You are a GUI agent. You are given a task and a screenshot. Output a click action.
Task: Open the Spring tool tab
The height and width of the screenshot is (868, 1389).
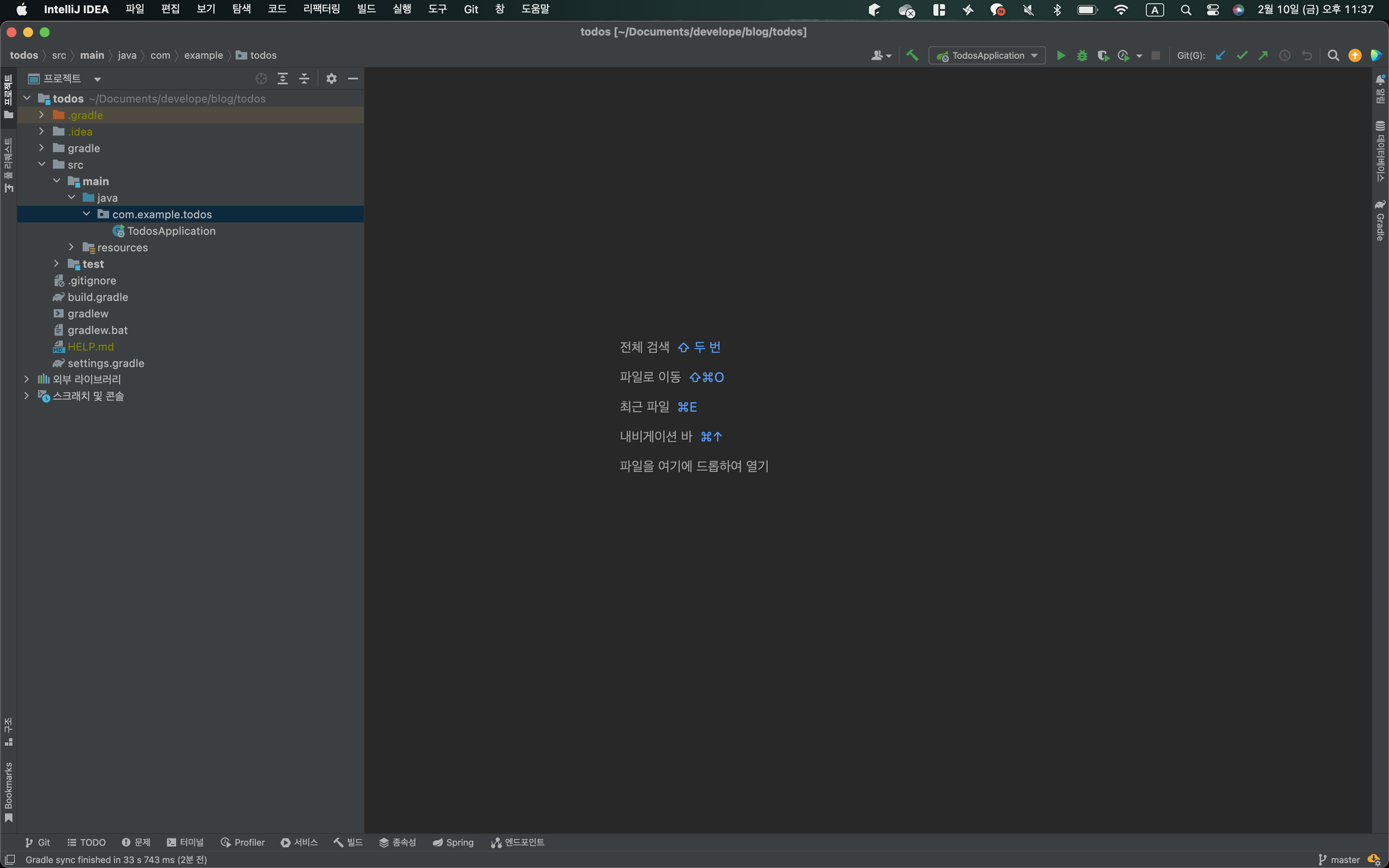453,842
